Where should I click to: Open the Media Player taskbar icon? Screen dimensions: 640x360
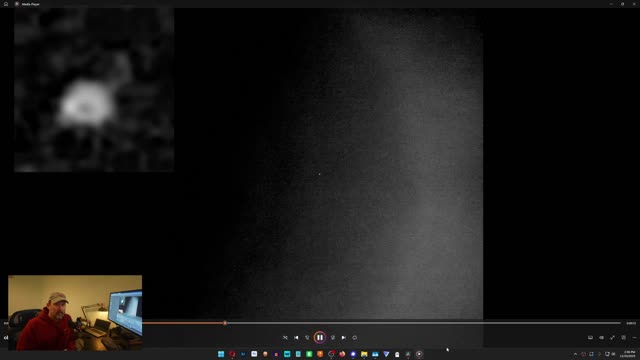pyautogui.click(x=419, y=354)
